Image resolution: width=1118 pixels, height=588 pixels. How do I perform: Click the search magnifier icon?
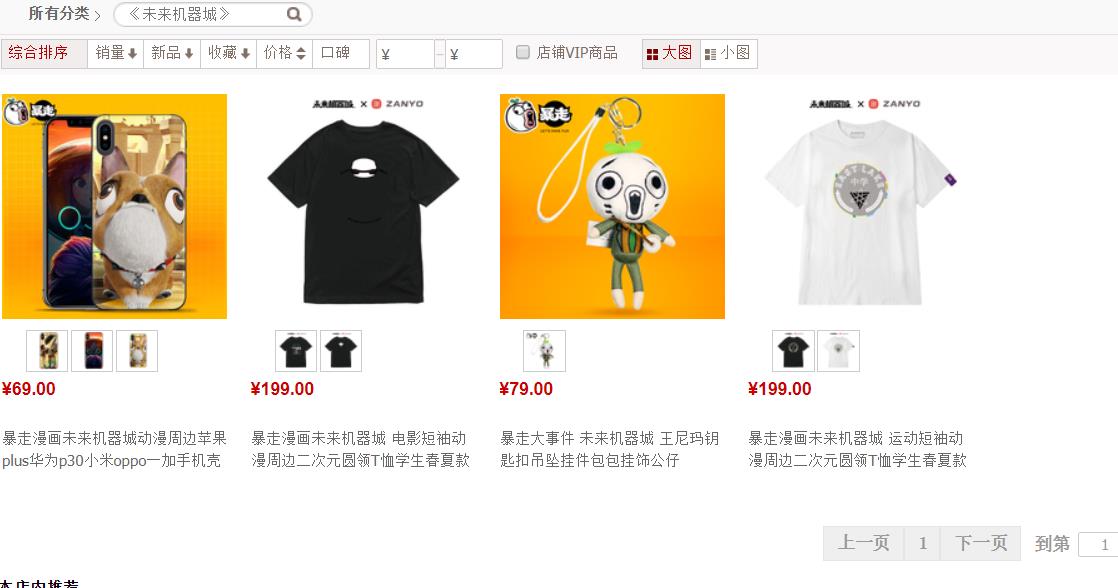click(x=294, y=14)
